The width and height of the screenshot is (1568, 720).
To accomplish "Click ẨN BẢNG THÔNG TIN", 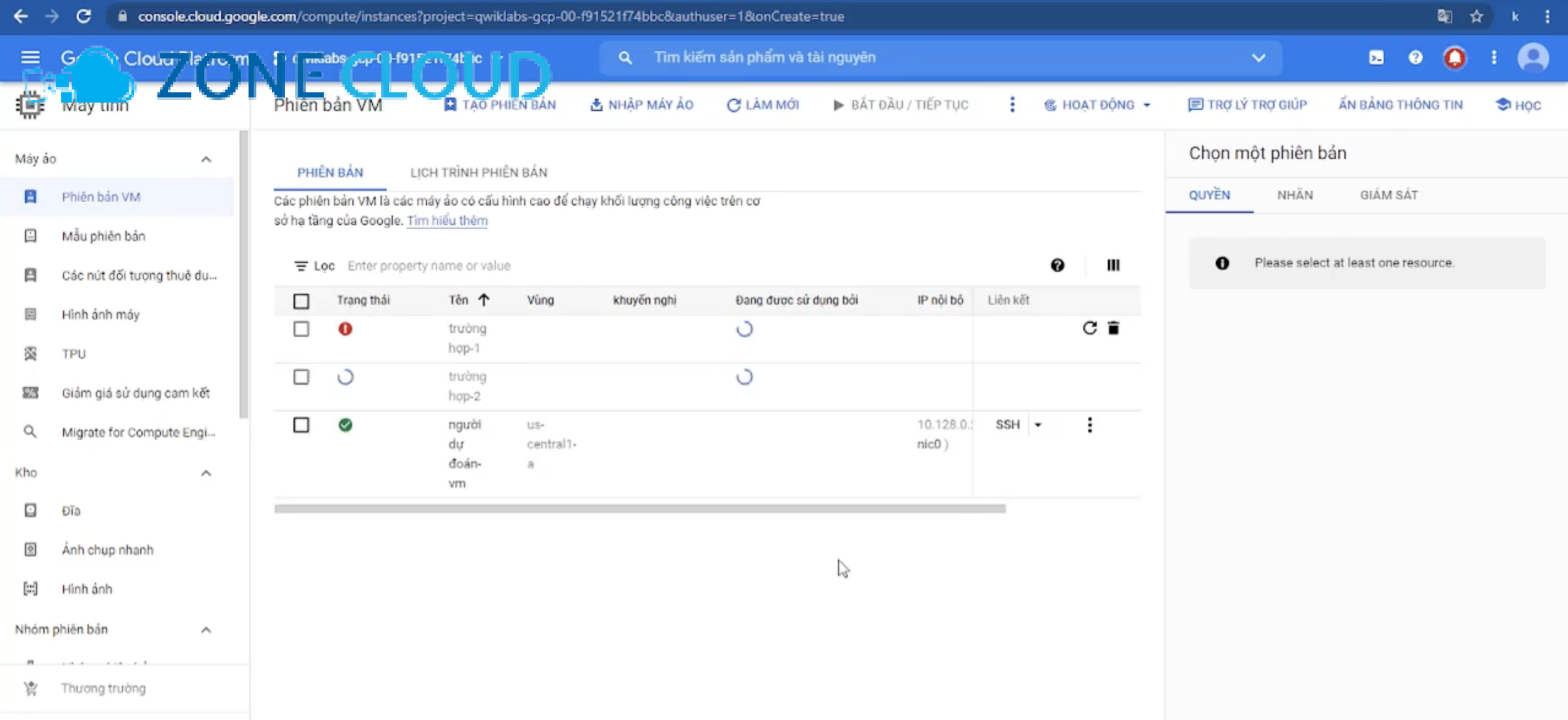I will coord(1400,105).
